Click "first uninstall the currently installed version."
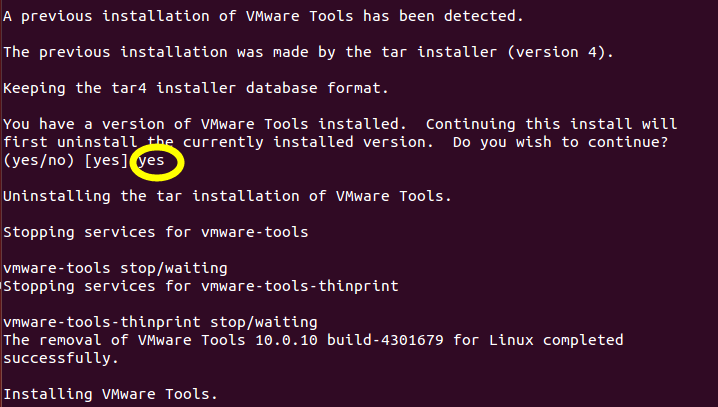 click(223, 142)
